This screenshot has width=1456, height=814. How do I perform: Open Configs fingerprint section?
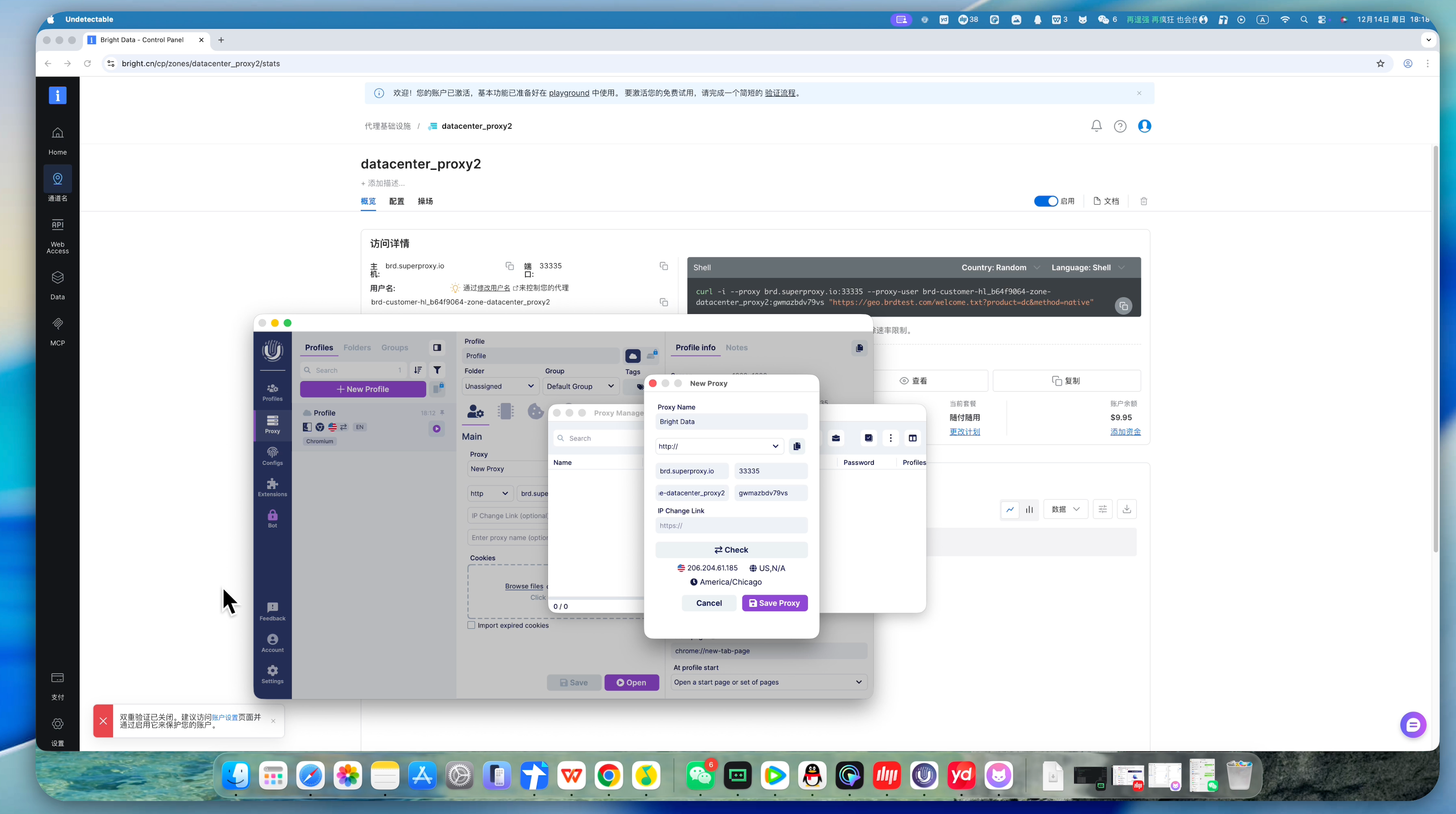[273, 456]
